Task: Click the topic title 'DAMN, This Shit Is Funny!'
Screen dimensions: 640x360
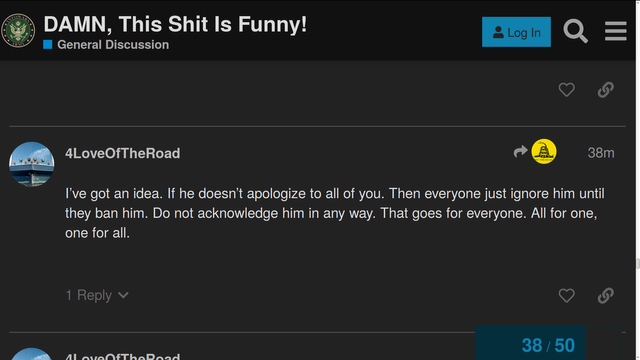Action: pos(175,24)
